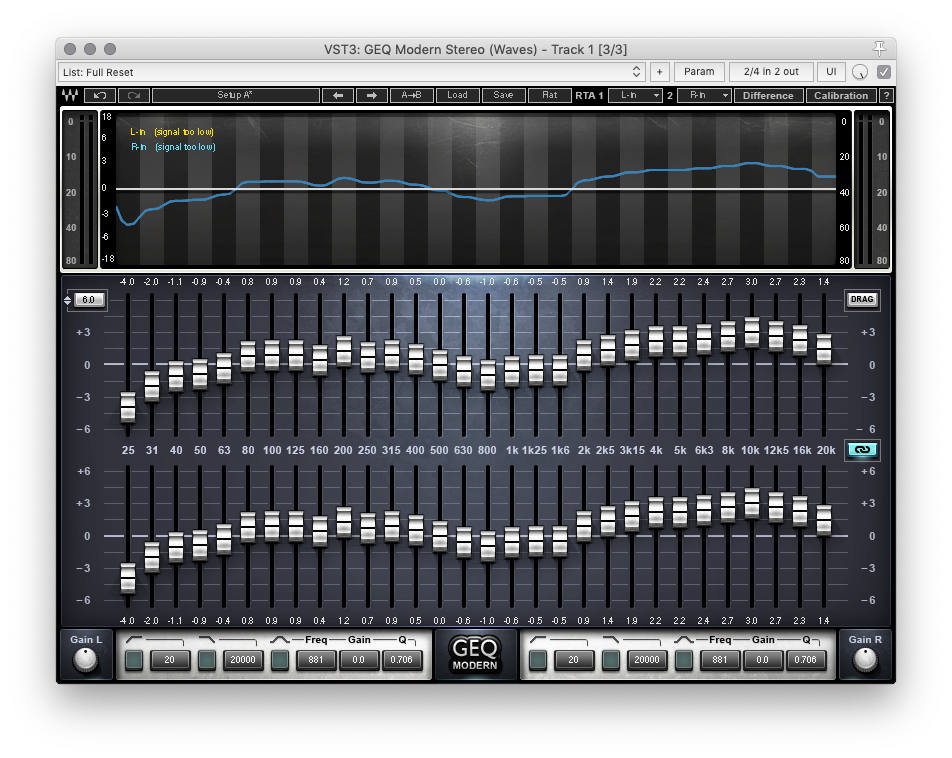Open the Calibration panel
952x758 pixels.
[843, 95]
